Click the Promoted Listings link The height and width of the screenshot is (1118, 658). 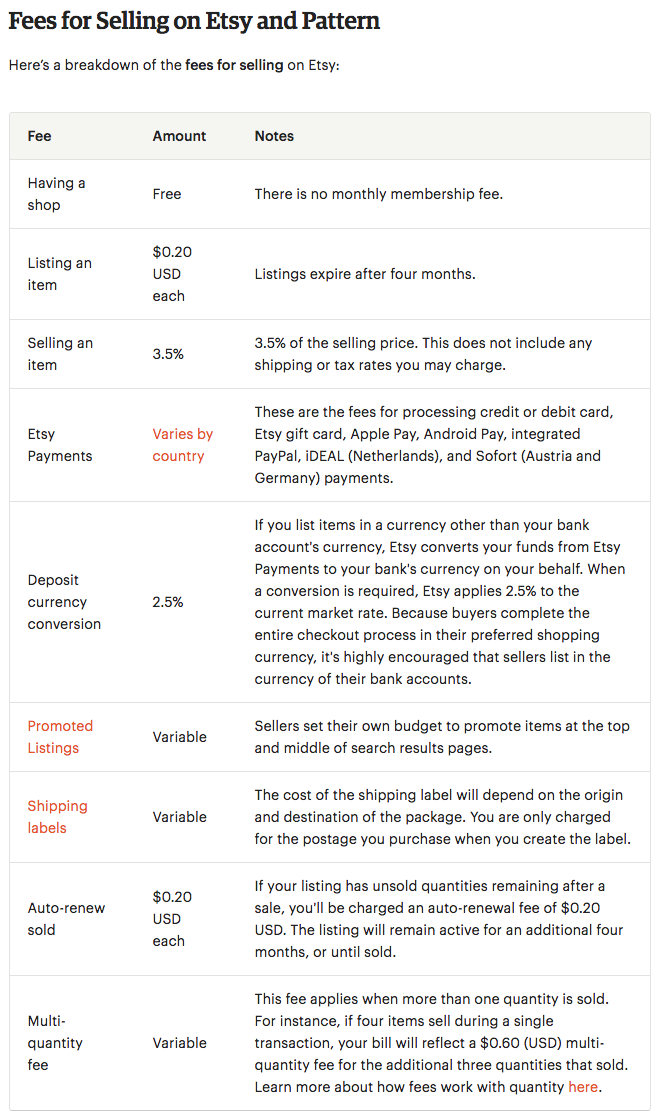point(60,737)
